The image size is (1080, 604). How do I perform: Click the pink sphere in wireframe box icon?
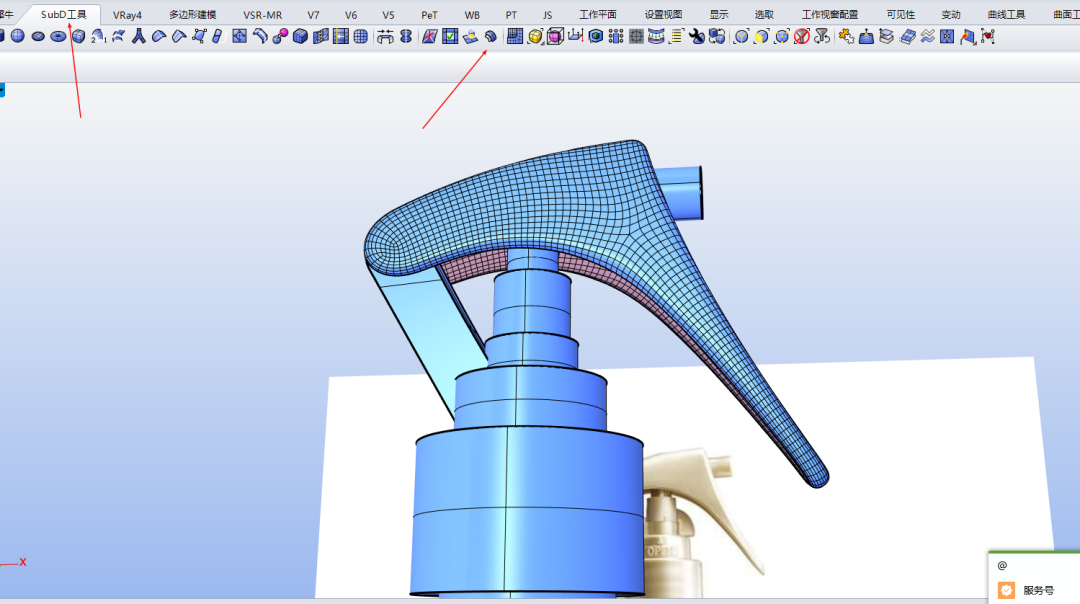tap(555, 37)
